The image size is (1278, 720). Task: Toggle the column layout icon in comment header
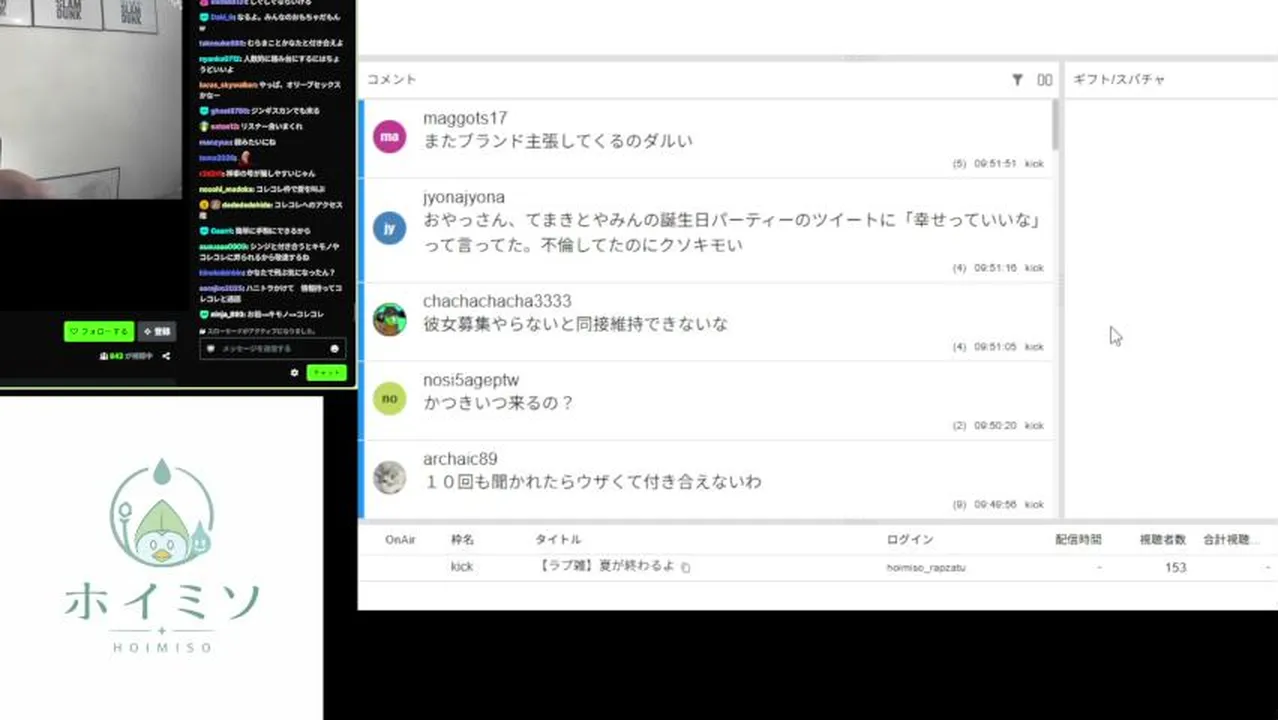pyautogui.click(x=1045, y=80)
